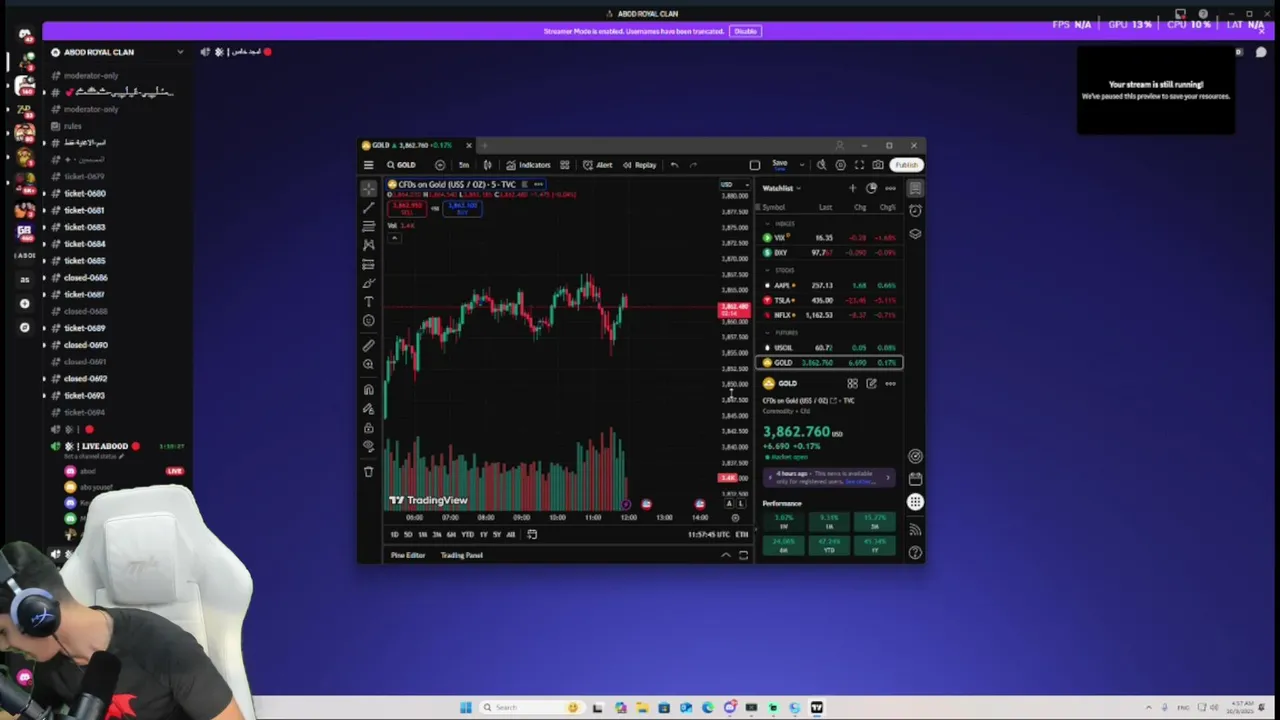1280x720 pixels.
Task: Select NFLX row in watchlist
Action: (x=831, y=315)
